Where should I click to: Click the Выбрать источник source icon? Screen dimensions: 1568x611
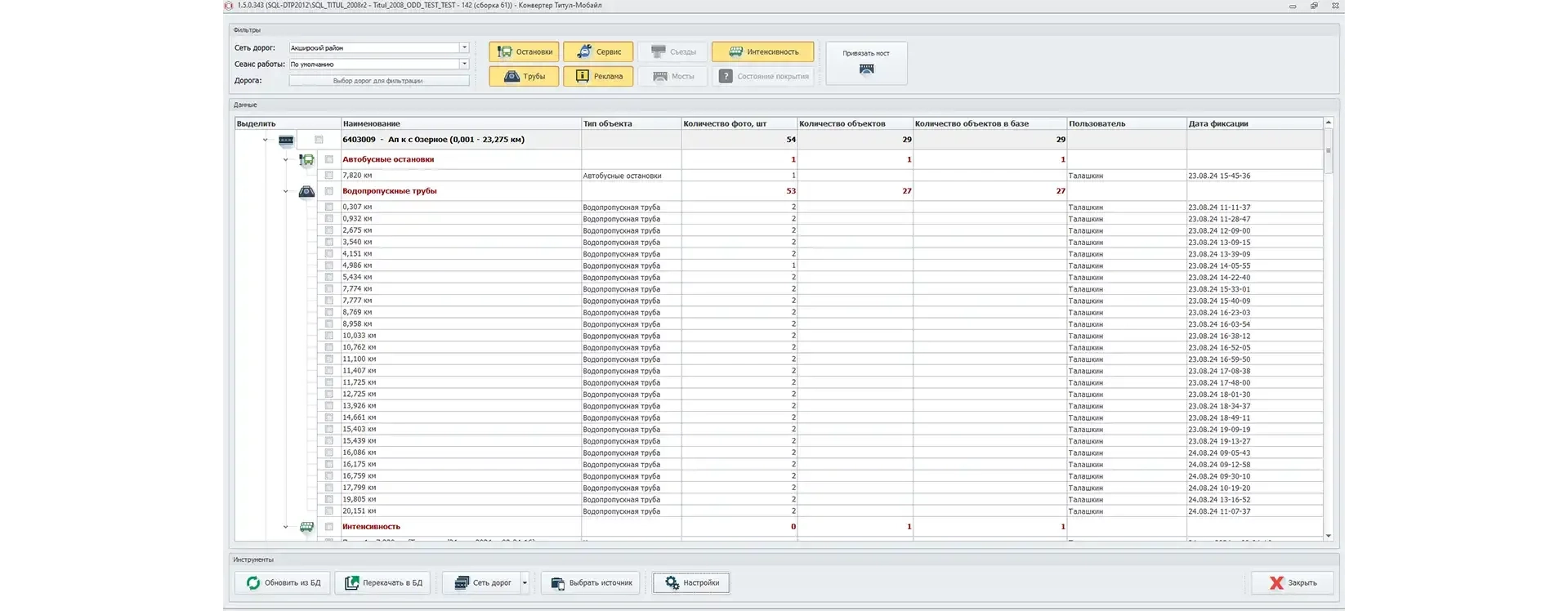[x=557, y=582]
